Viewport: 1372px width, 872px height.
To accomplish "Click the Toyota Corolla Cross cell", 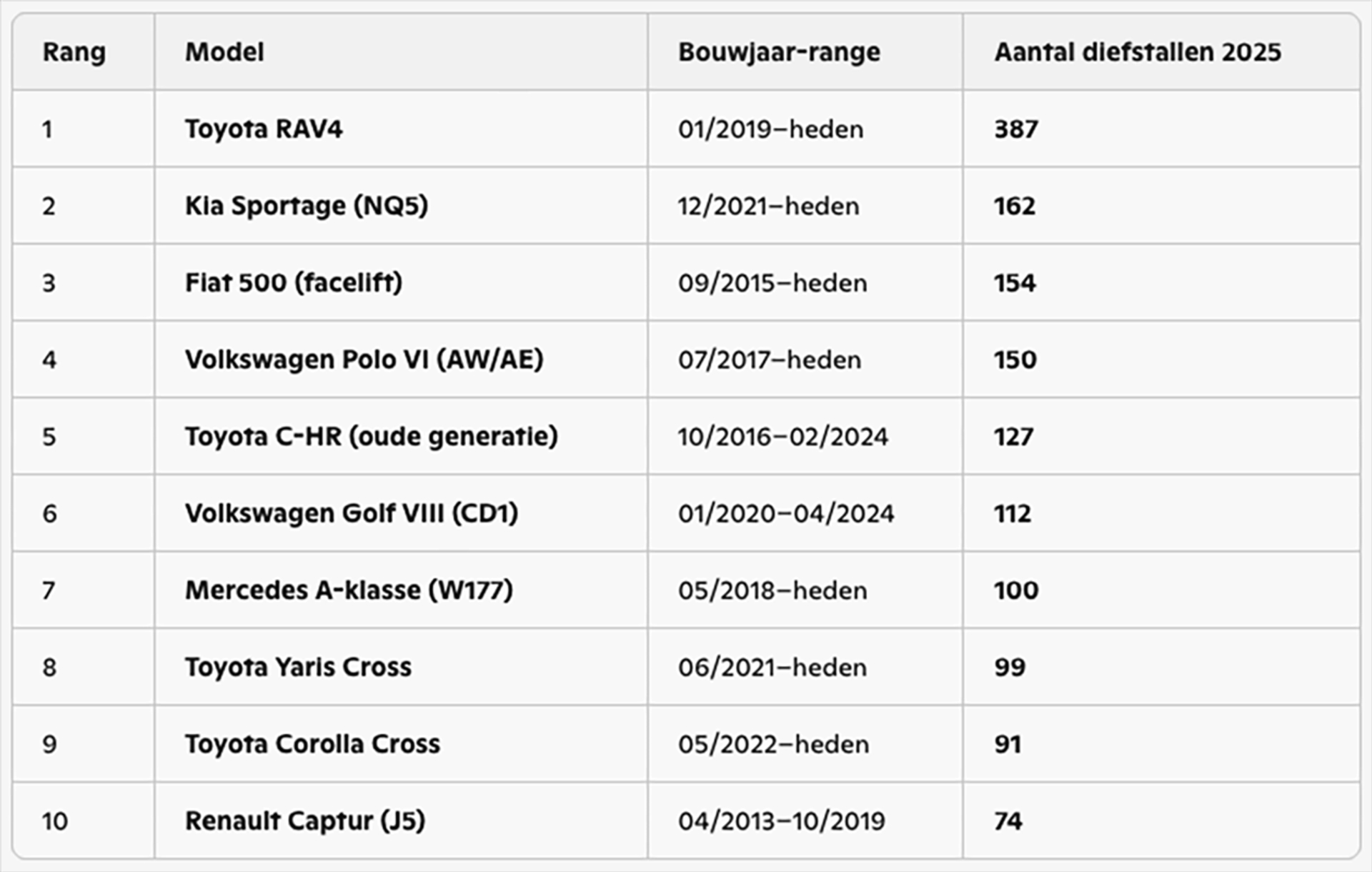I will point(312,744).
